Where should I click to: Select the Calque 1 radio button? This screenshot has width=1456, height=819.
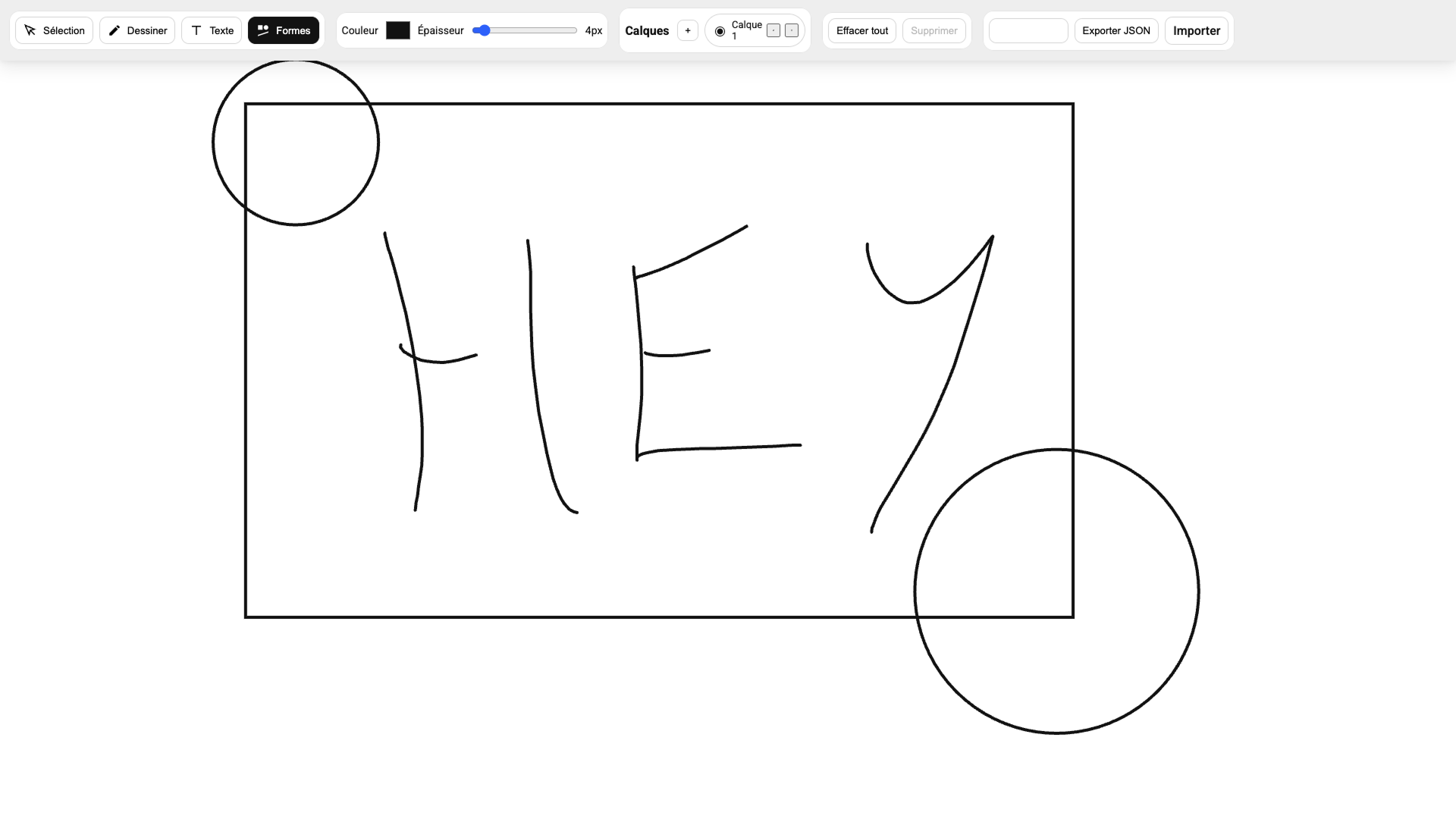tap(720, 31)
